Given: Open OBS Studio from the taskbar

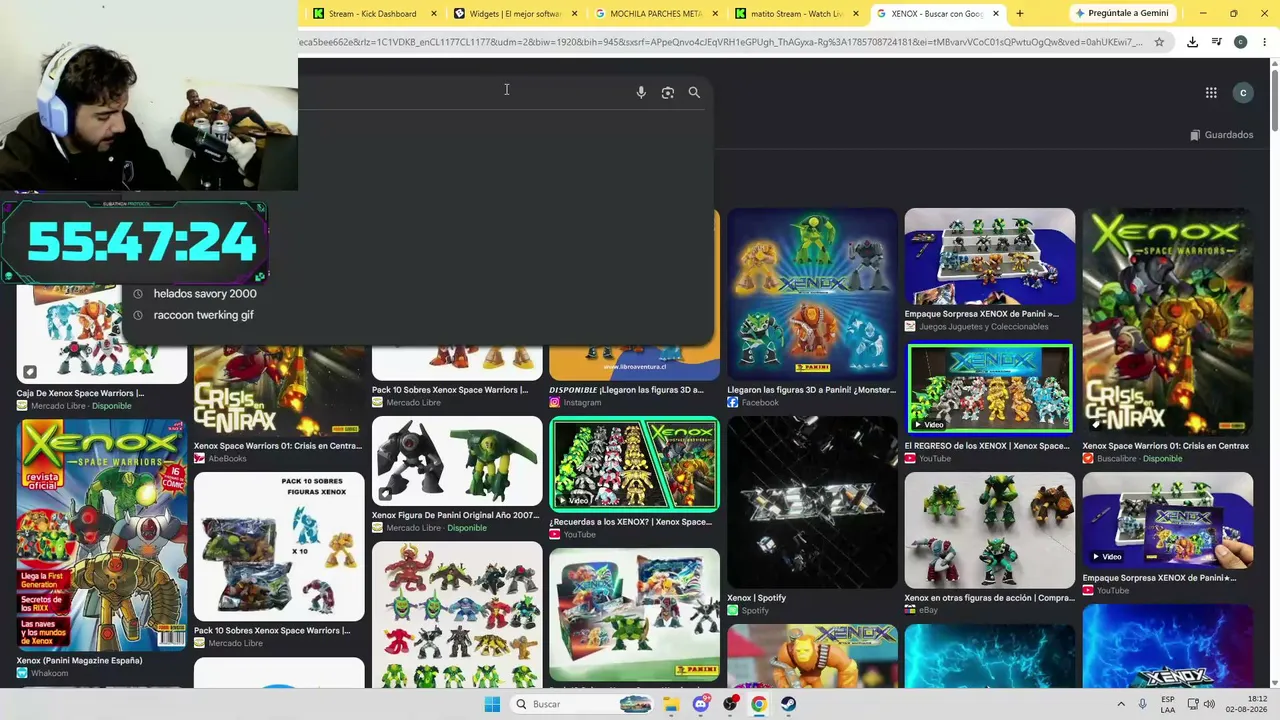Looking at the screenshot, I should (x=730, y=704).
